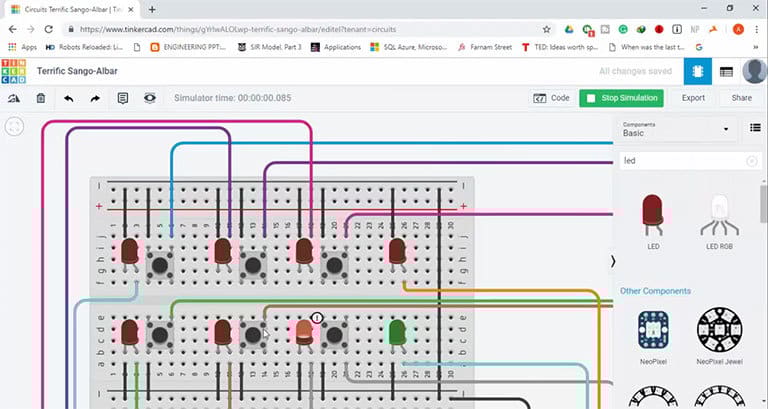Click the Export button
The width and height of the screenshot is (768, 409).
[693, 98]
